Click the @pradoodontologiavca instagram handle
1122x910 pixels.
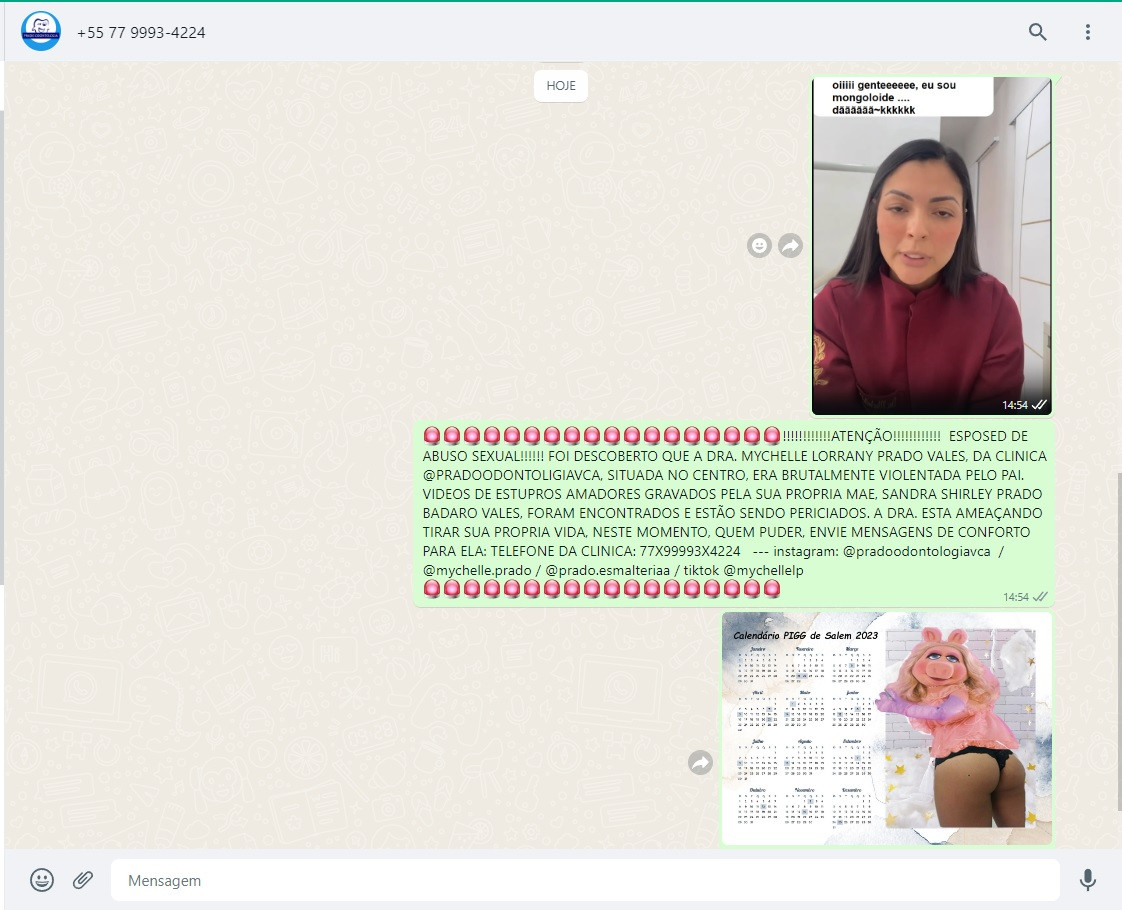pos(917,552)
